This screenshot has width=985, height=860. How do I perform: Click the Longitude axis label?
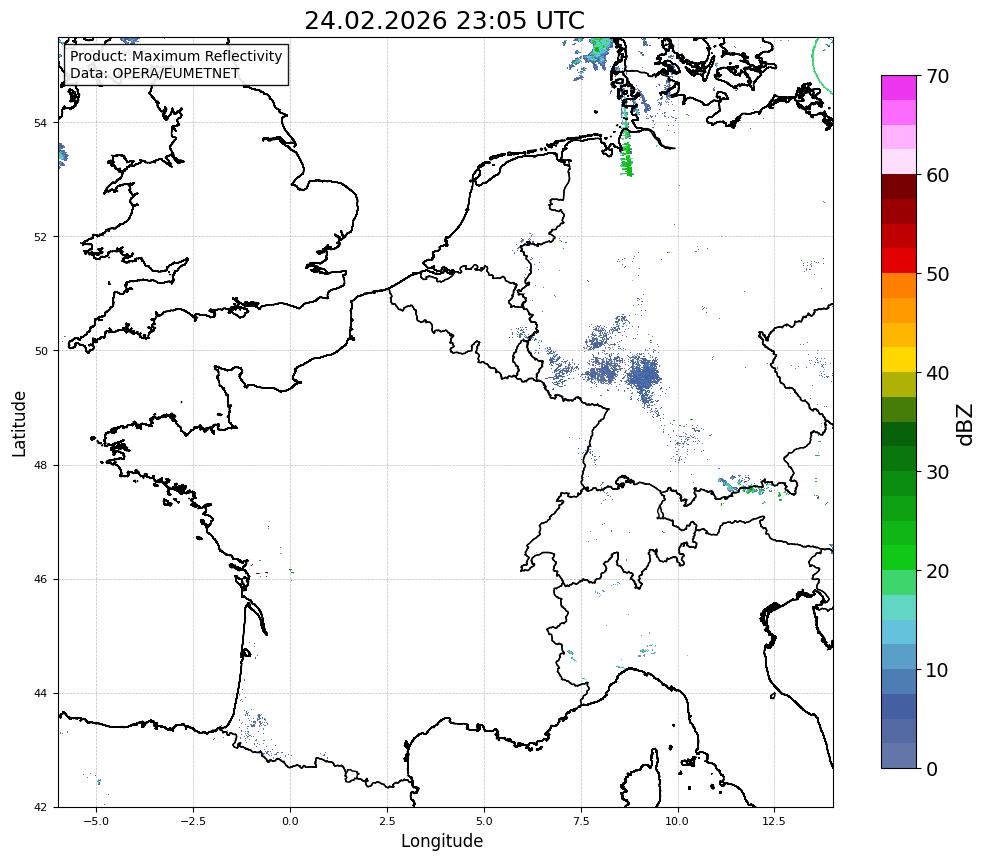pyautogui.click(x=442, y=841)
